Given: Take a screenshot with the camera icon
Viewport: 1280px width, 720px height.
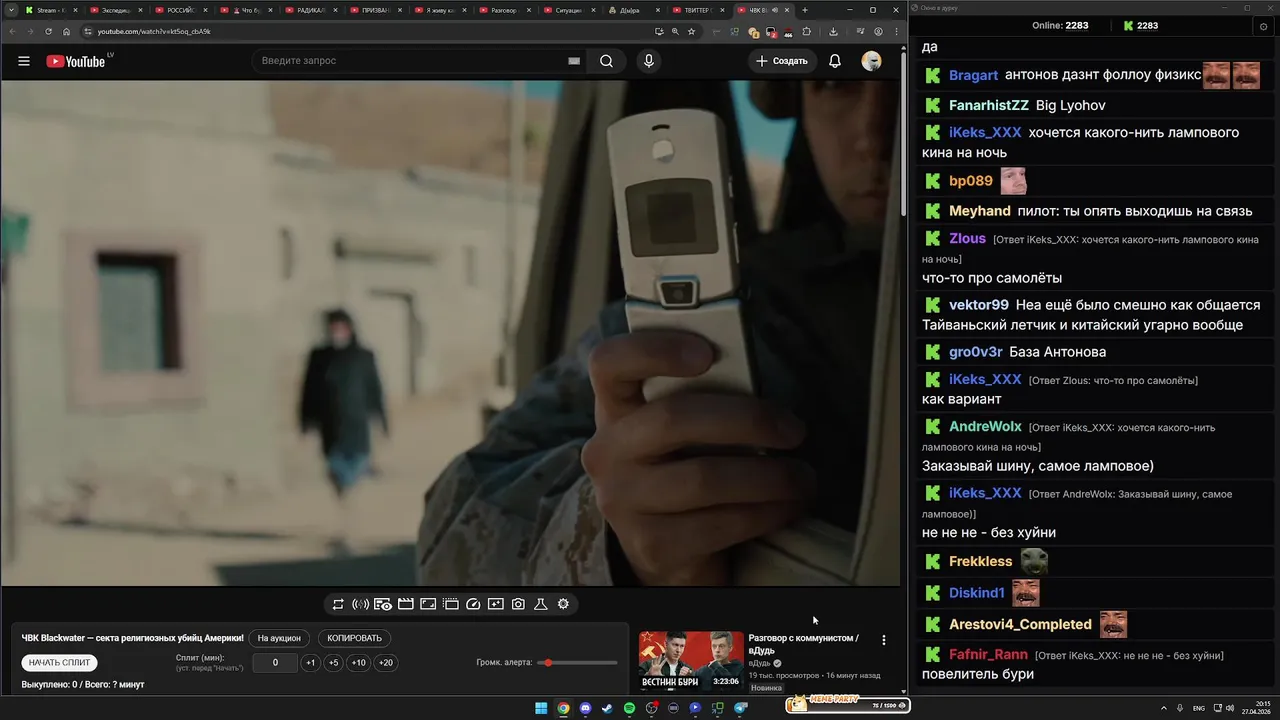Looking at the screenshot, I should point(518,604).
